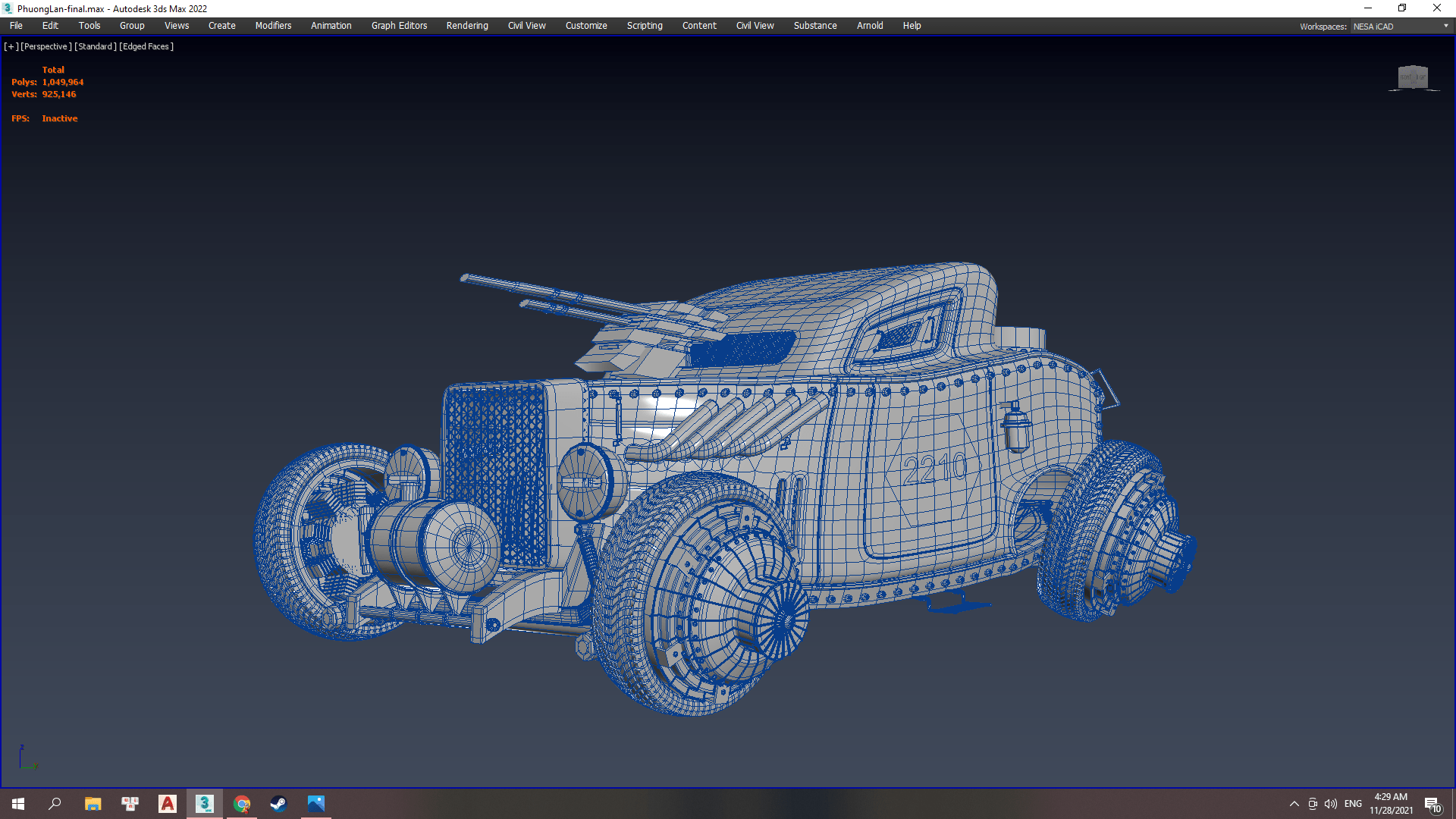Click the ViewCube in the viewport

(x=1412, y=77)
